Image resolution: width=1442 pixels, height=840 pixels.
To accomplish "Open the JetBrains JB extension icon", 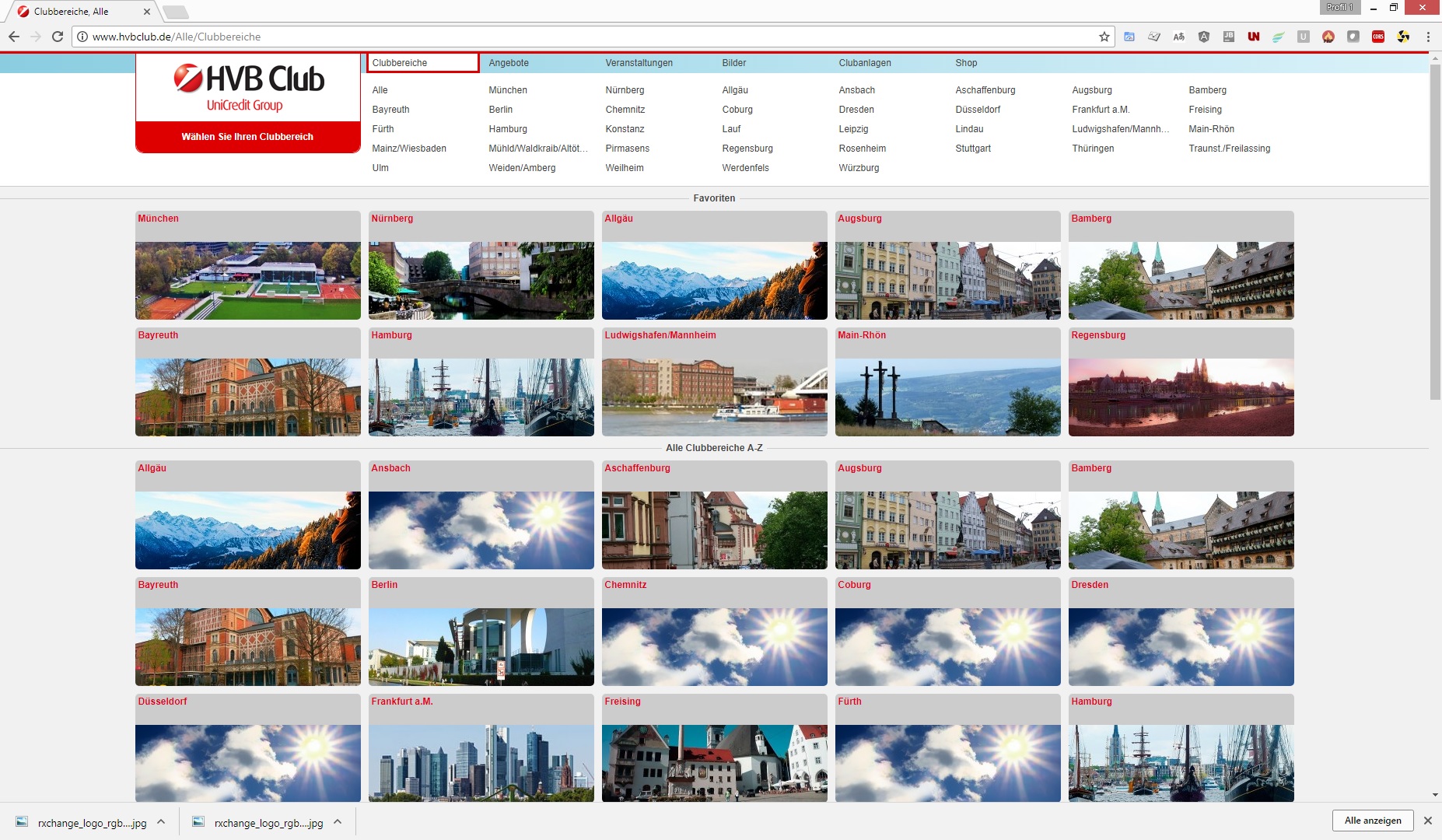I will click(1229, 37).
